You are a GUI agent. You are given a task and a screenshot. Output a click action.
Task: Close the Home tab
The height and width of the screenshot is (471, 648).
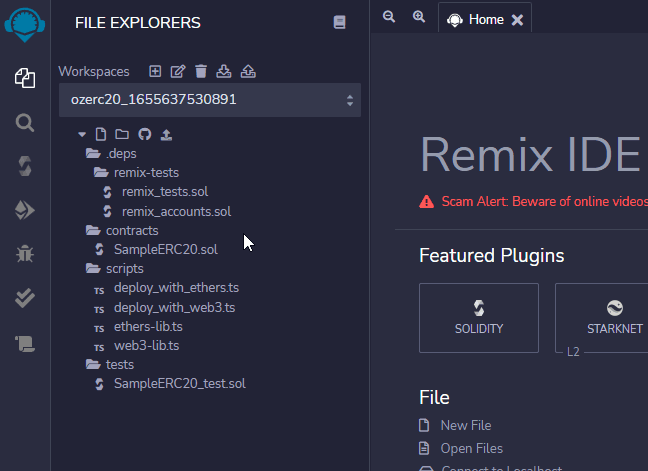517,20
